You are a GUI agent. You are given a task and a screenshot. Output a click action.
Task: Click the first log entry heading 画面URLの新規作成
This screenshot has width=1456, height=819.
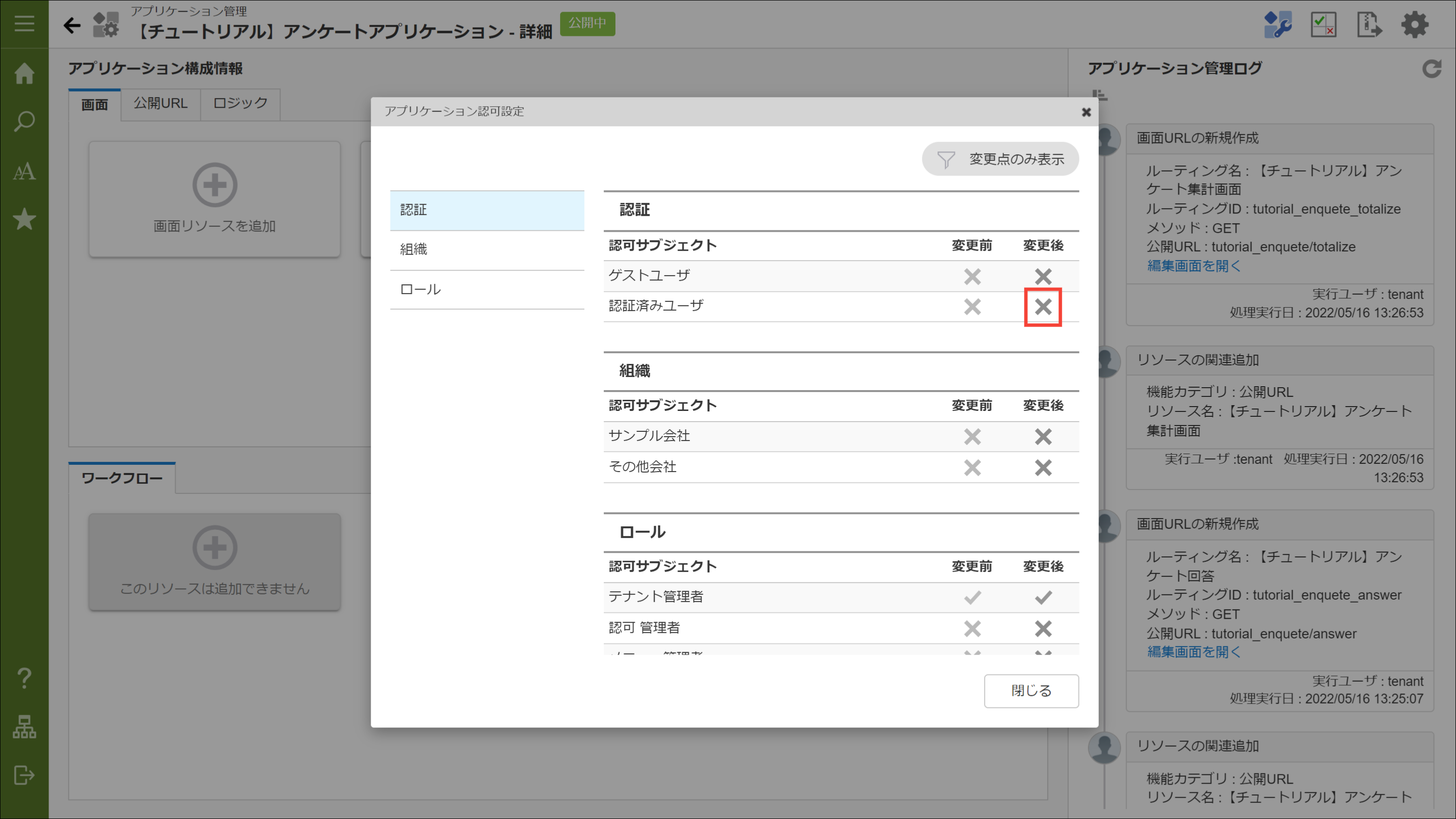pyautogui.click(x=1198, y=138)
